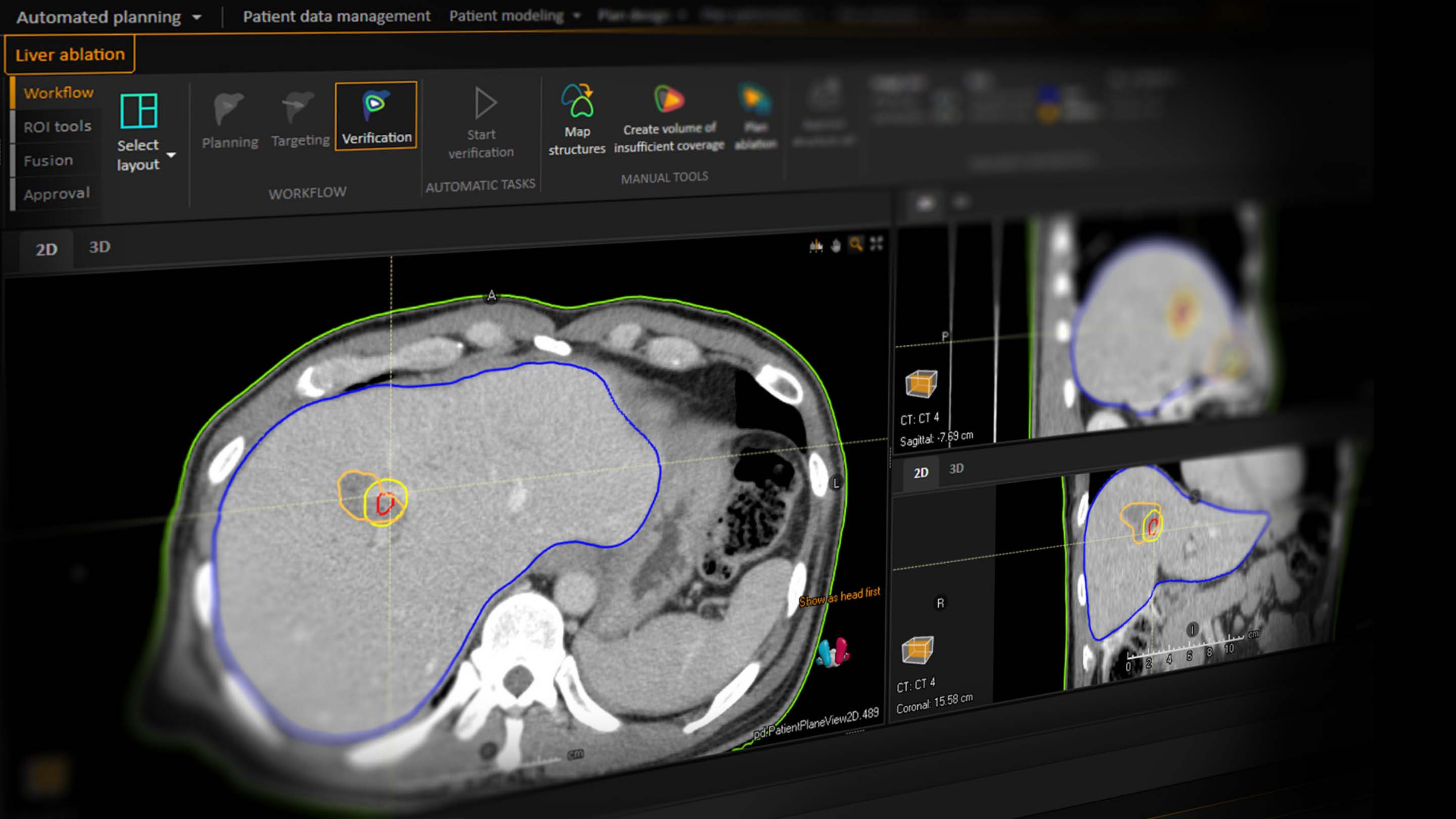Screen dimensions: 1456x819
Task: Click the Map structures icon
Action: [577, 102]
